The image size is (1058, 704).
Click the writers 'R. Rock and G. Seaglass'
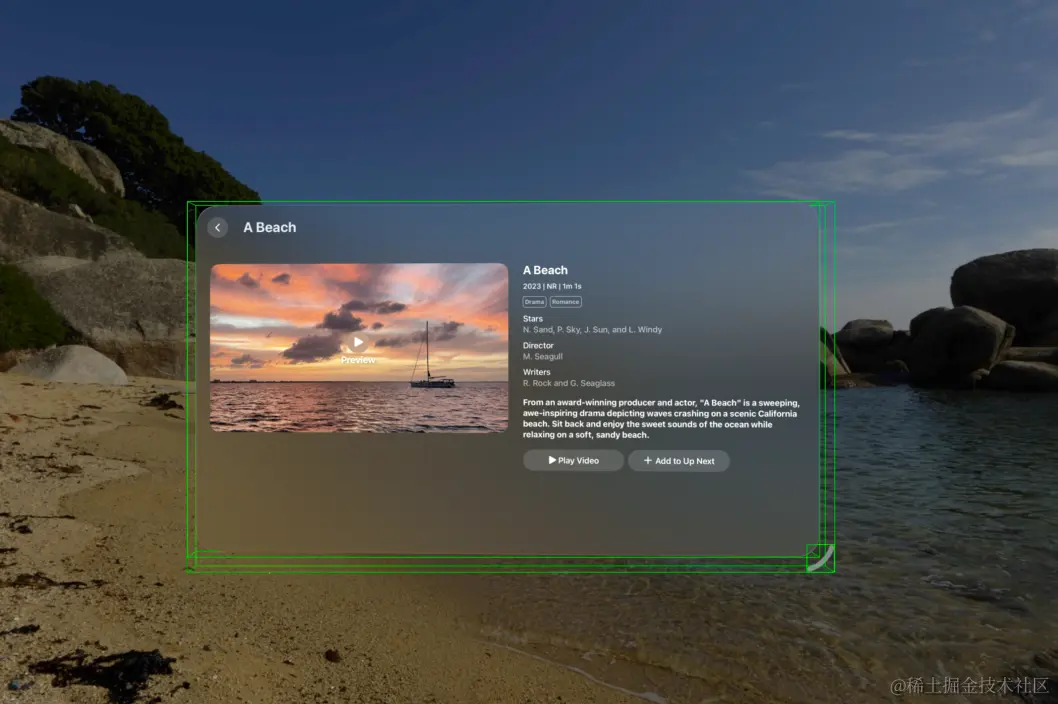coord(569,383)
